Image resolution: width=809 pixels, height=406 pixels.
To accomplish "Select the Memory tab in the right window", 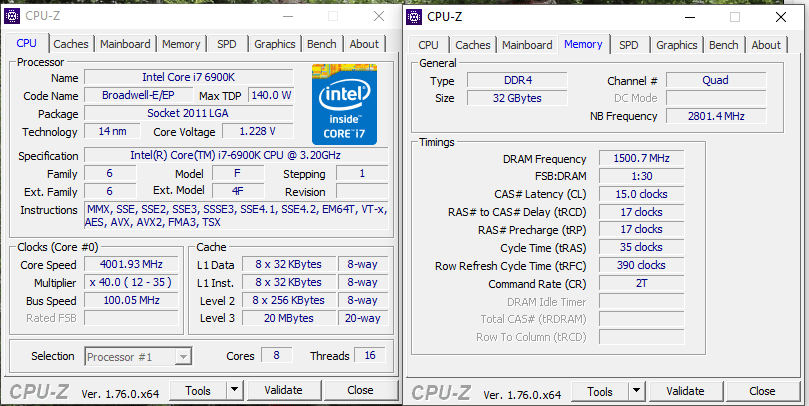I will pos(583,44).
